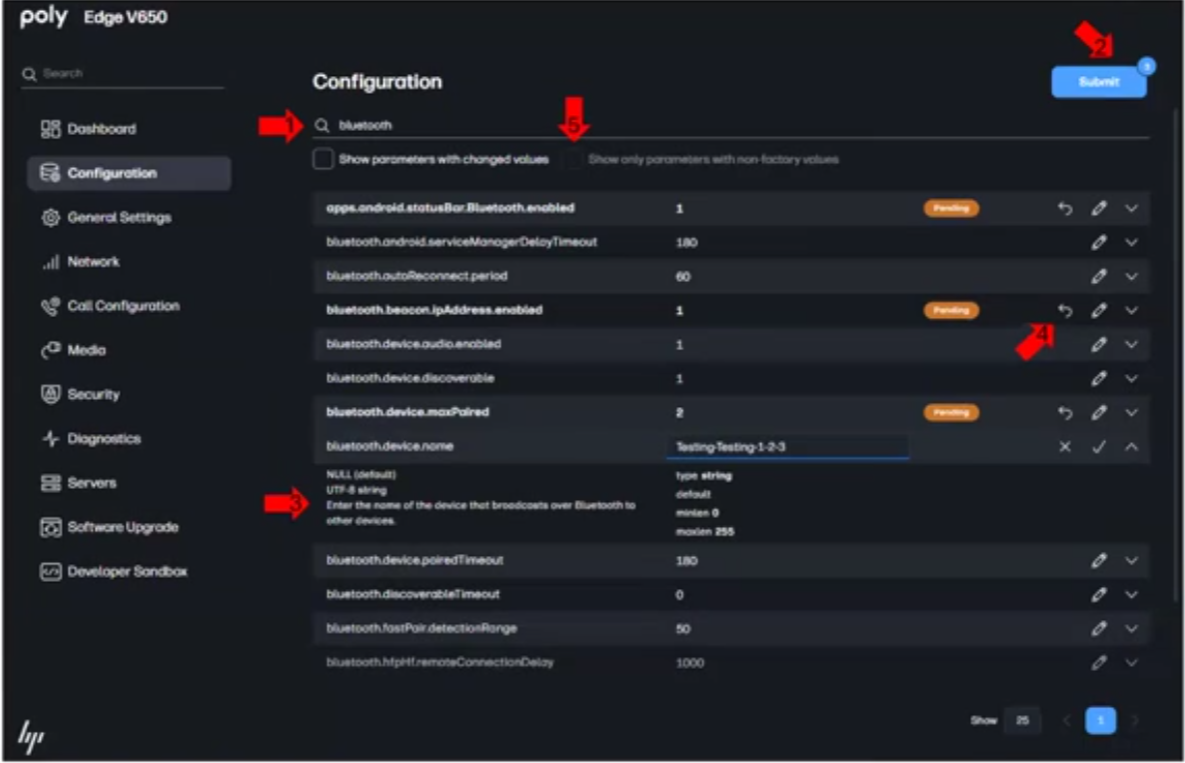Image resolution: width=1185 pixels, height=763 pixels.
Task: Enable Show only parameters with non-factory values checkbox
Action: [573, 159]
